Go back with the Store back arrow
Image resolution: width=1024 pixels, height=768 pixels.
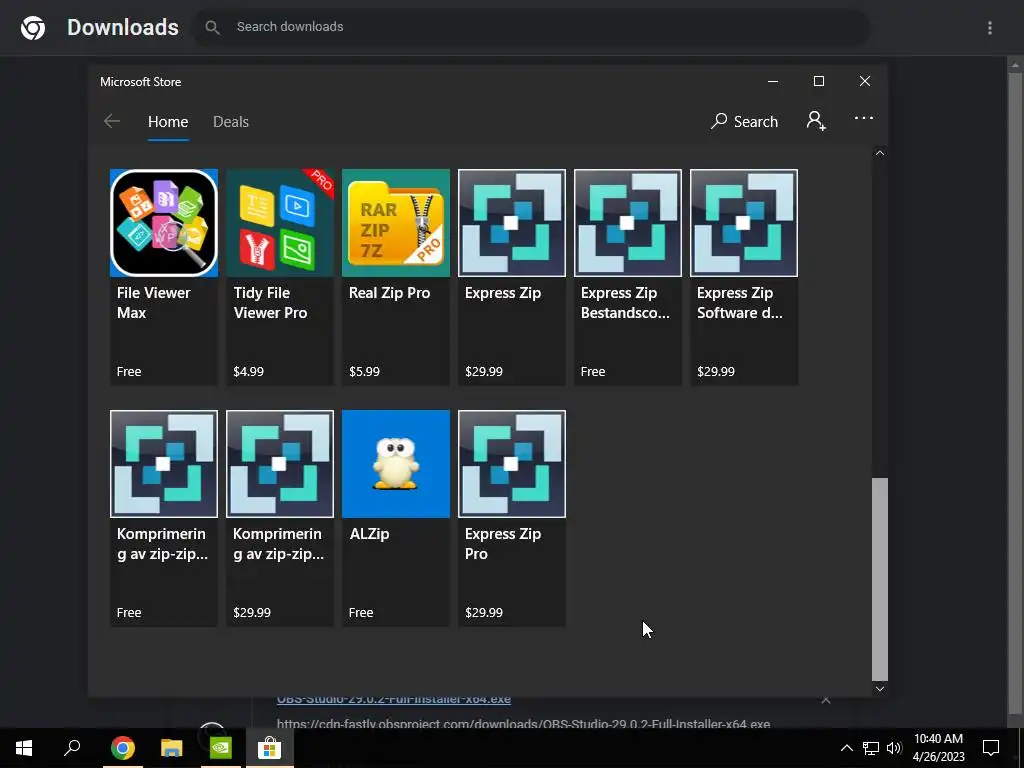pyautogui.click(x=112, y=121)
